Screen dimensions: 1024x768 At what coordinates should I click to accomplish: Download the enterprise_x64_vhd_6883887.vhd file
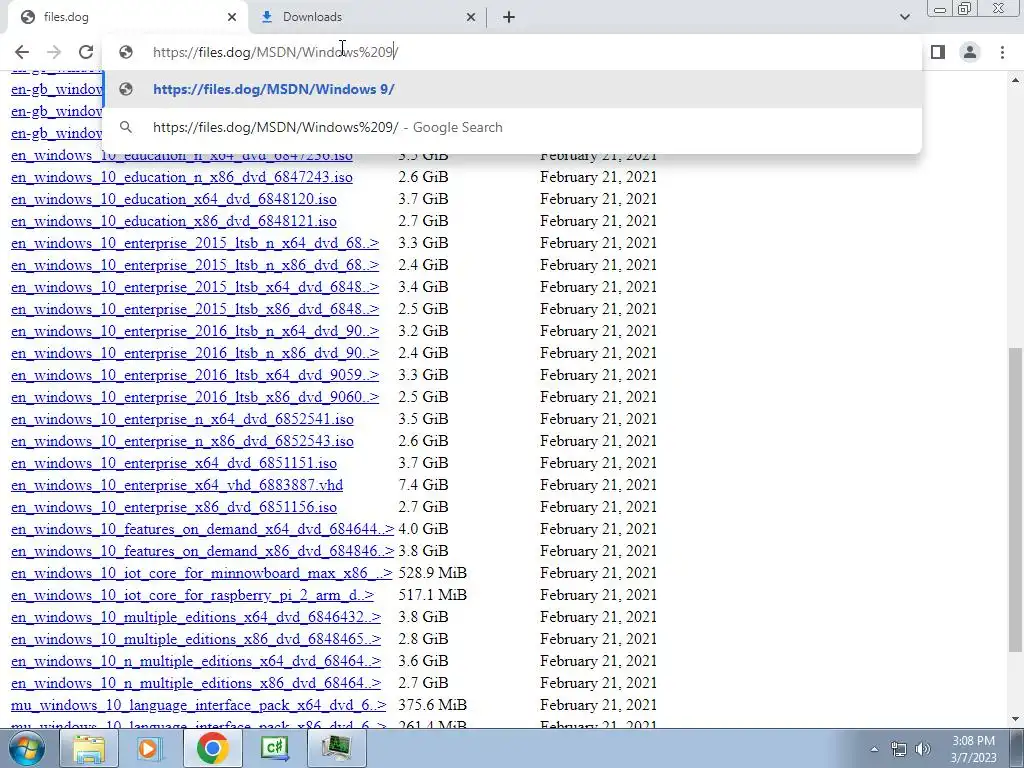pos(177,485)
